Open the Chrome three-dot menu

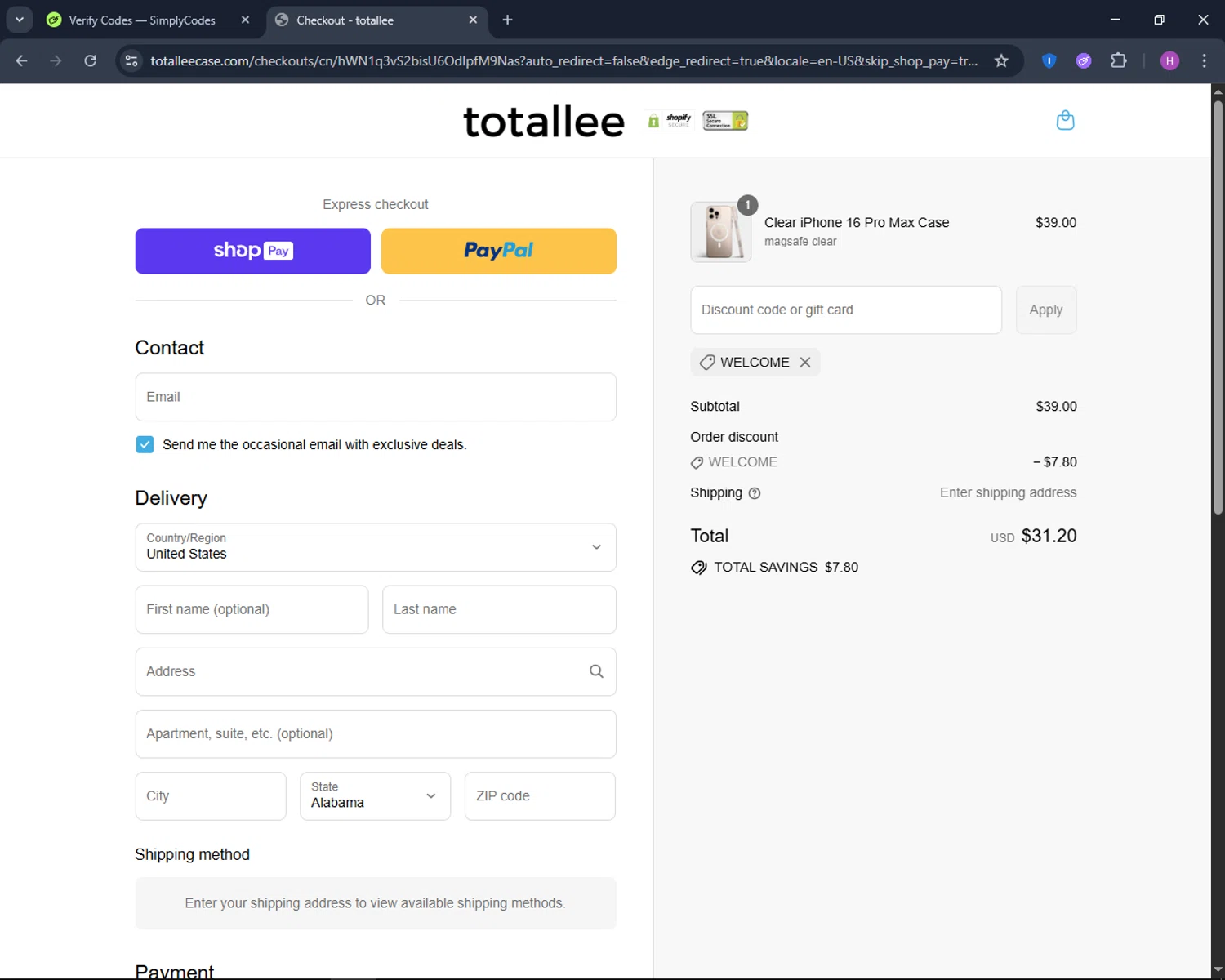[x=1204, y=60]
